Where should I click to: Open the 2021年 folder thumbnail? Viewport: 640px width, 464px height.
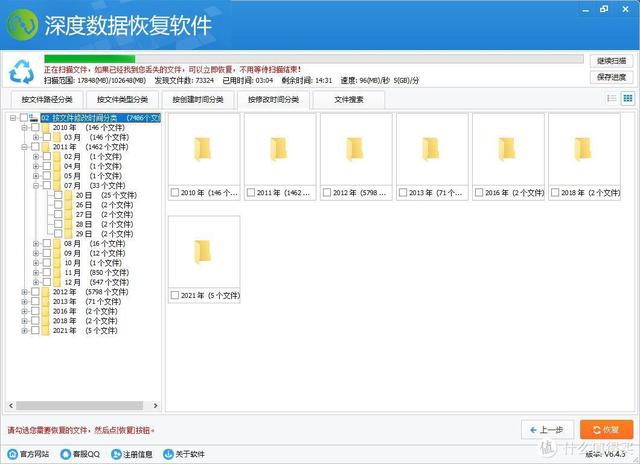(x=204, y=252)
